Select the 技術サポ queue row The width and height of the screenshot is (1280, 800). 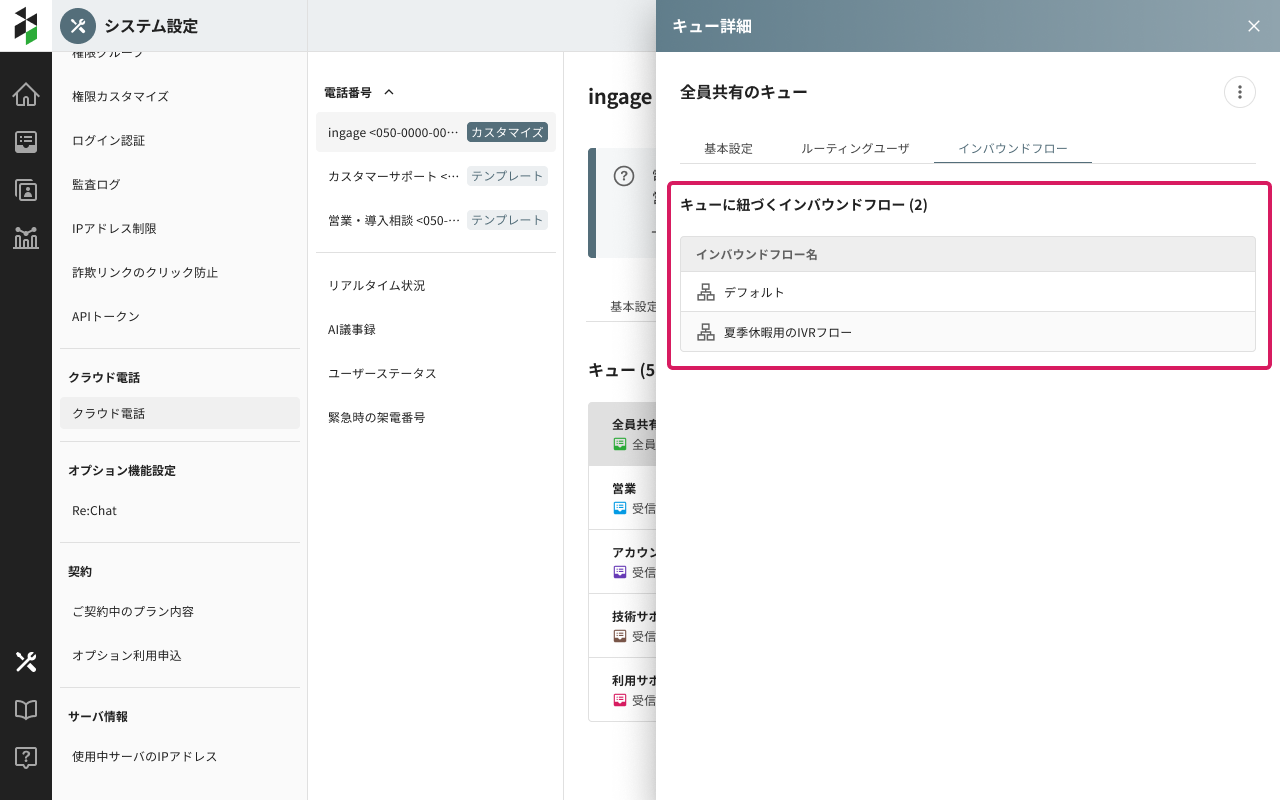tap(622, 626)
